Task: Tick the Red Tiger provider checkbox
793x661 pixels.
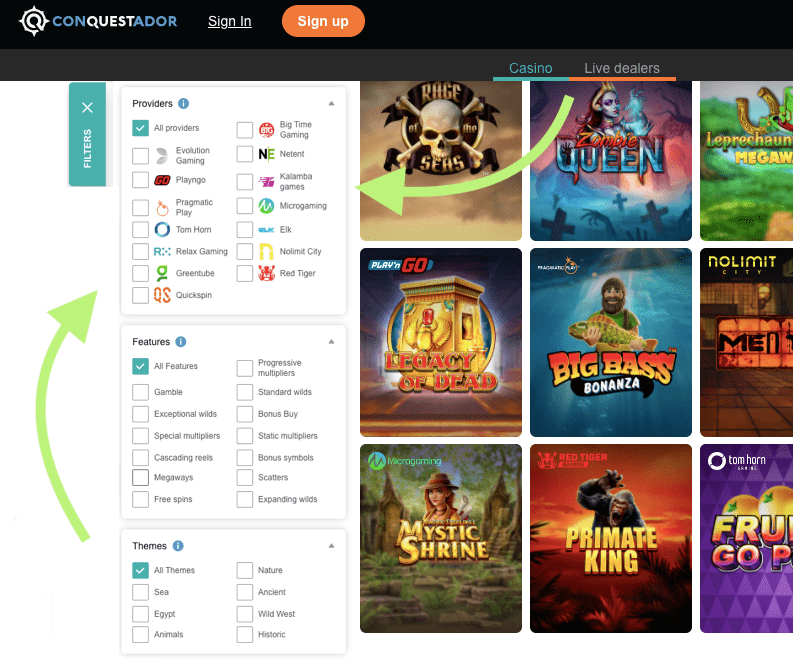Action: 245,273
